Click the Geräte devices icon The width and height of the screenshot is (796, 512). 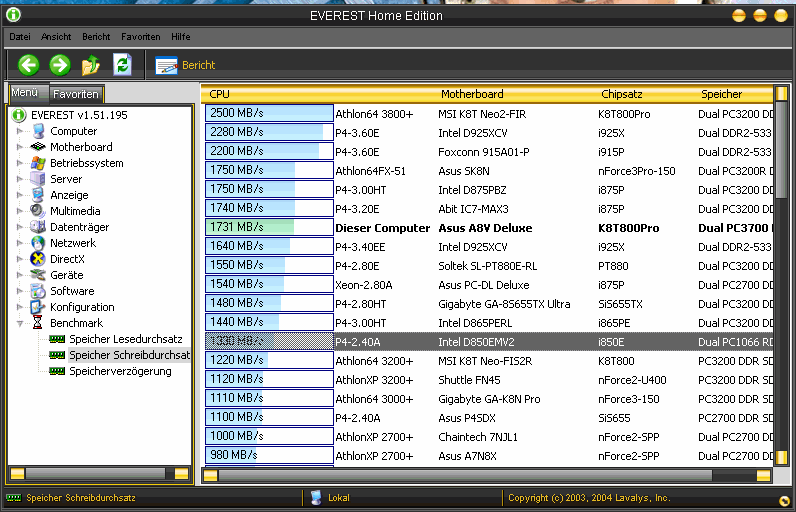(x=38, y=275)
